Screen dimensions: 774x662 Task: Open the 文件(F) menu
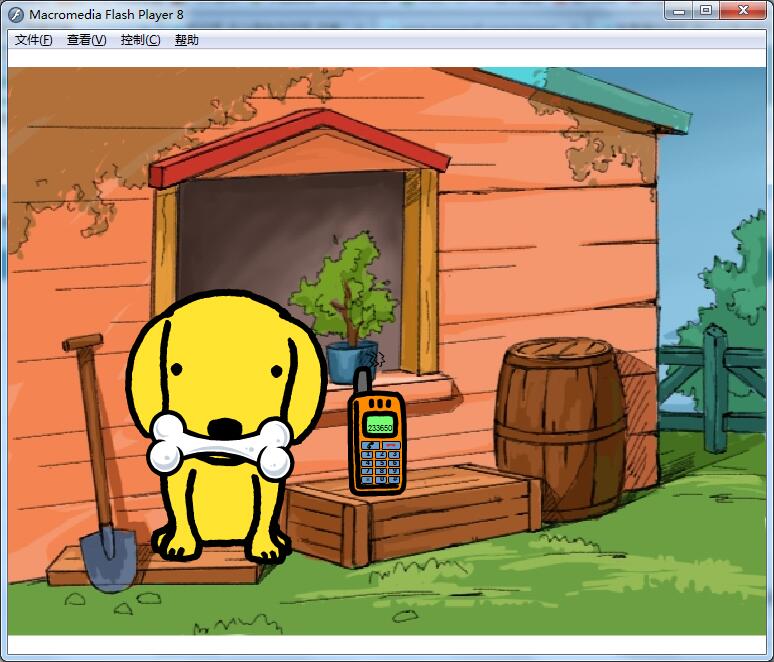click(33, 40)
